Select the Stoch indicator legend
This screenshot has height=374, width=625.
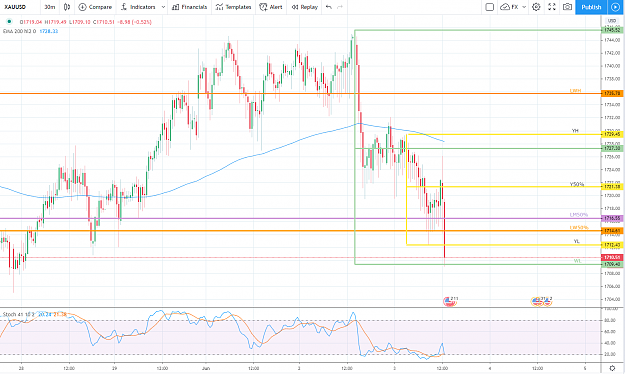[19, 314]
